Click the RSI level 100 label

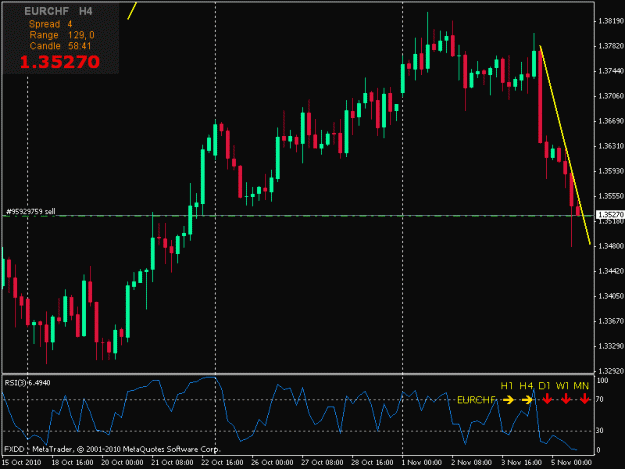click(x=603, y=381)
